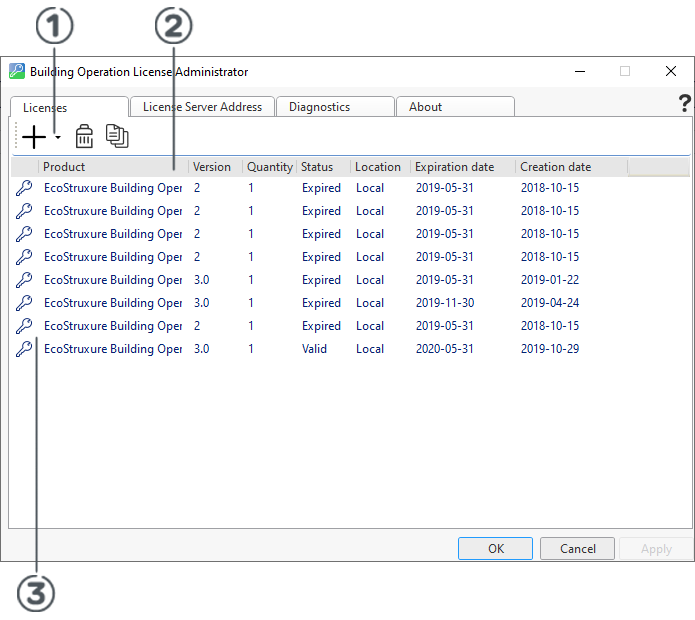The image size is (695, 620).
Task: Sort by the Product column header
Action: click(113, 167)
